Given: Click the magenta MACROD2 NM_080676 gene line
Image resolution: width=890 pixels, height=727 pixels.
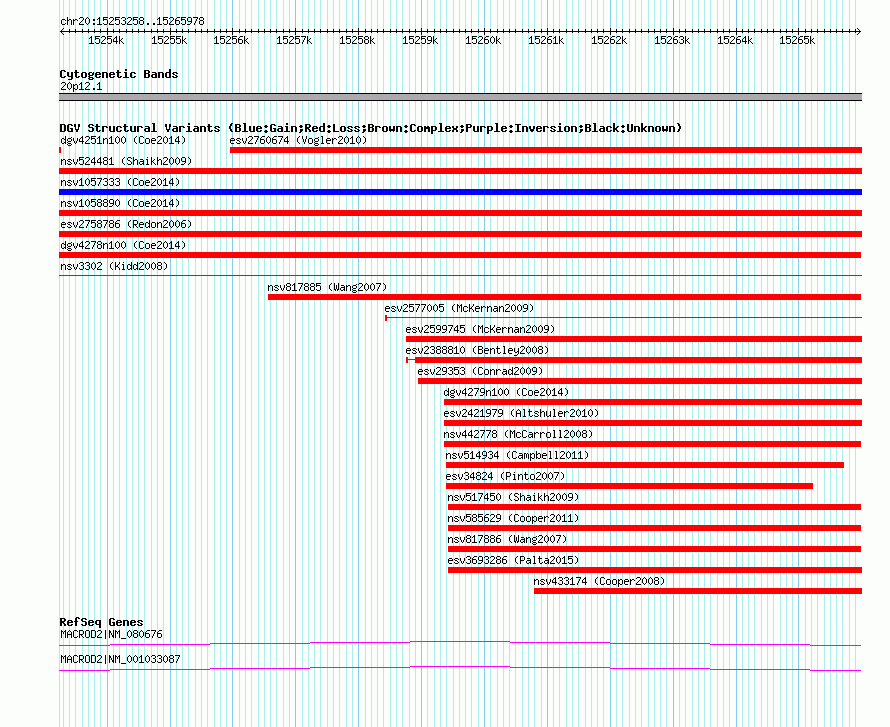Looking at the screenshot, I should click(460, 644).
